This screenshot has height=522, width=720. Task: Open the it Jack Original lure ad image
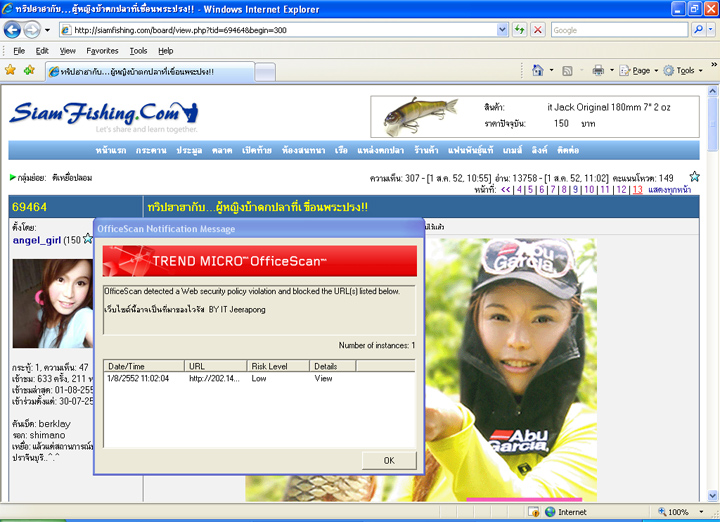click(x=421, y=117)
